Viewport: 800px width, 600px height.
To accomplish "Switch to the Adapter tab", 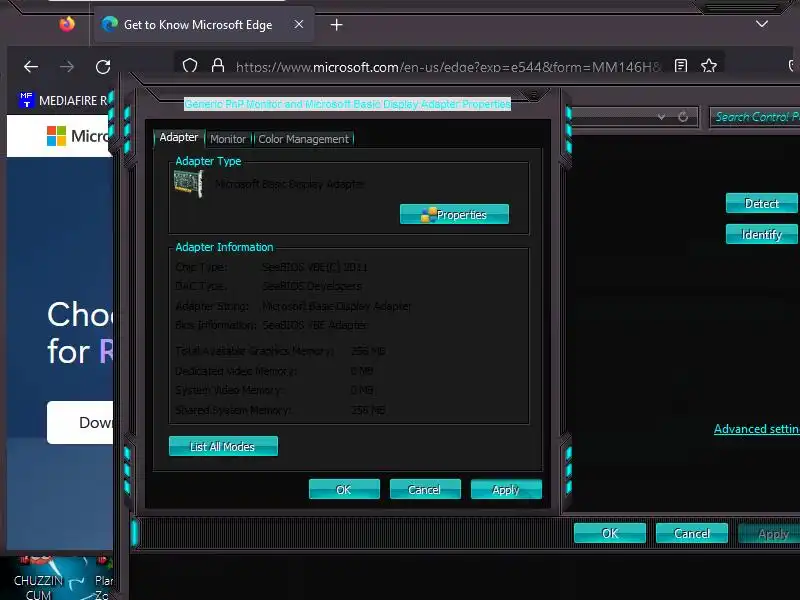I will click(x=179, y=137).
